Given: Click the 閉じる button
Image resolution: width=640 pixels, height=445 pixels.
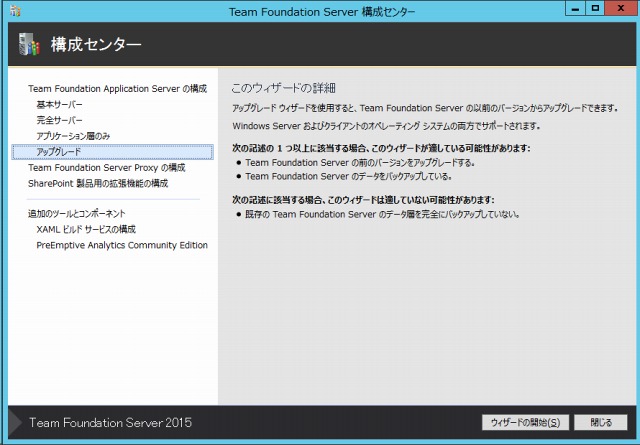Looking at the screenshot, I should 601,422.
